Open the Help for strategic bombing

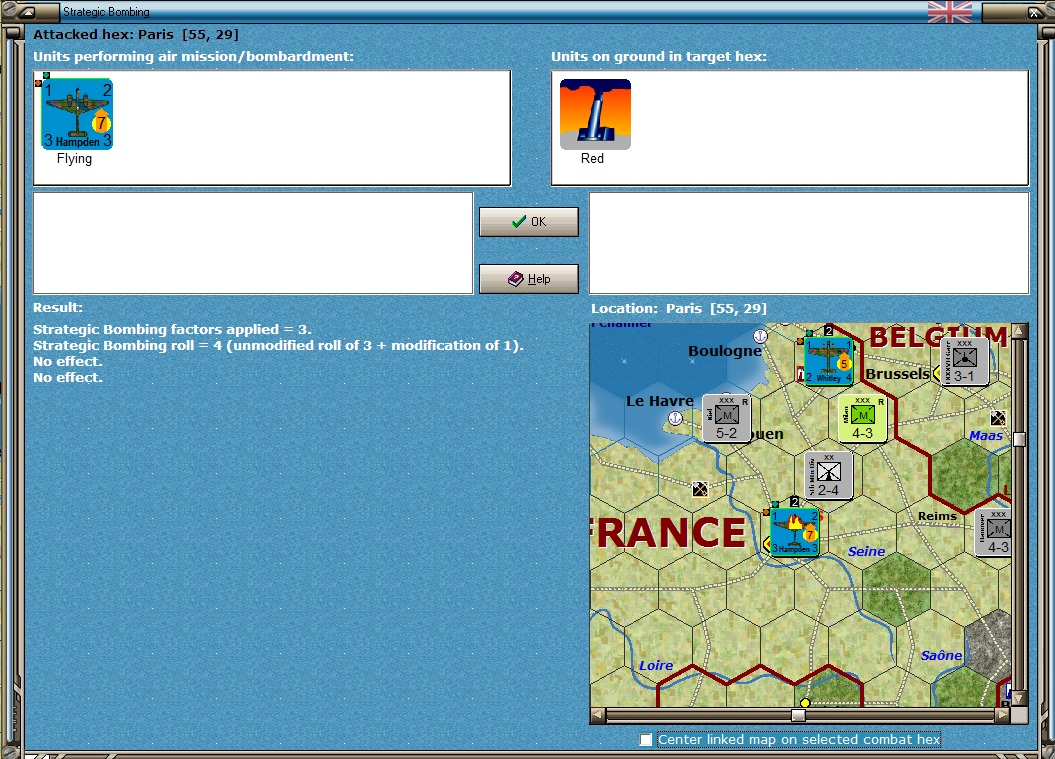(529, 279)
